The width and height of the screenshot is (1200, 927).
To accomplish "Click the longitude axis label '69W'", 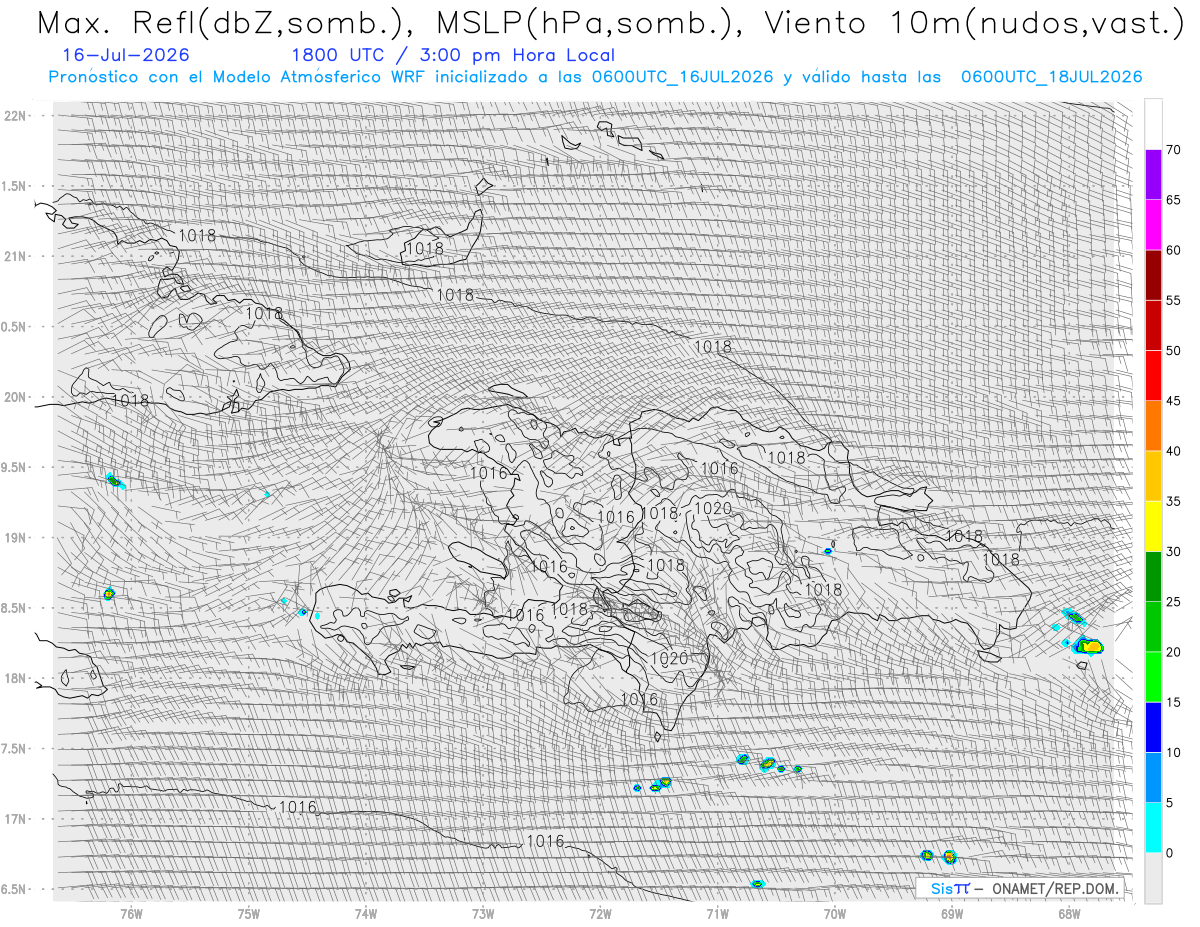I will pyautogui.click(x=951, y=912).
